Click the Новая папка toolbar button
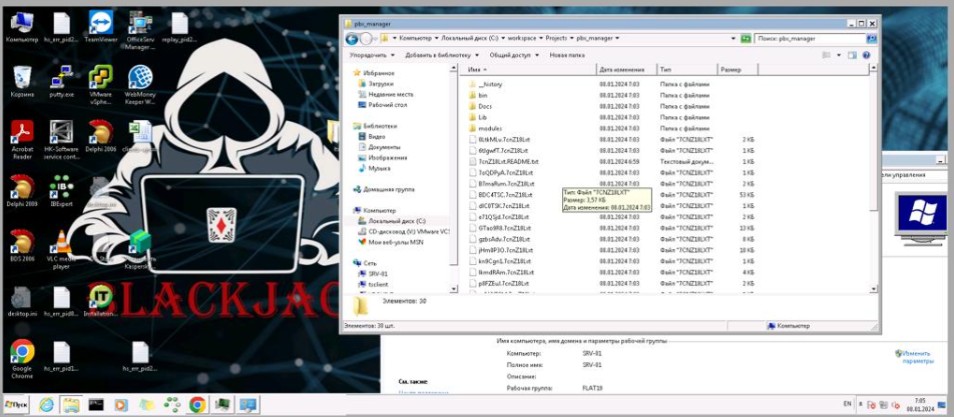 (x=566, y=55)
